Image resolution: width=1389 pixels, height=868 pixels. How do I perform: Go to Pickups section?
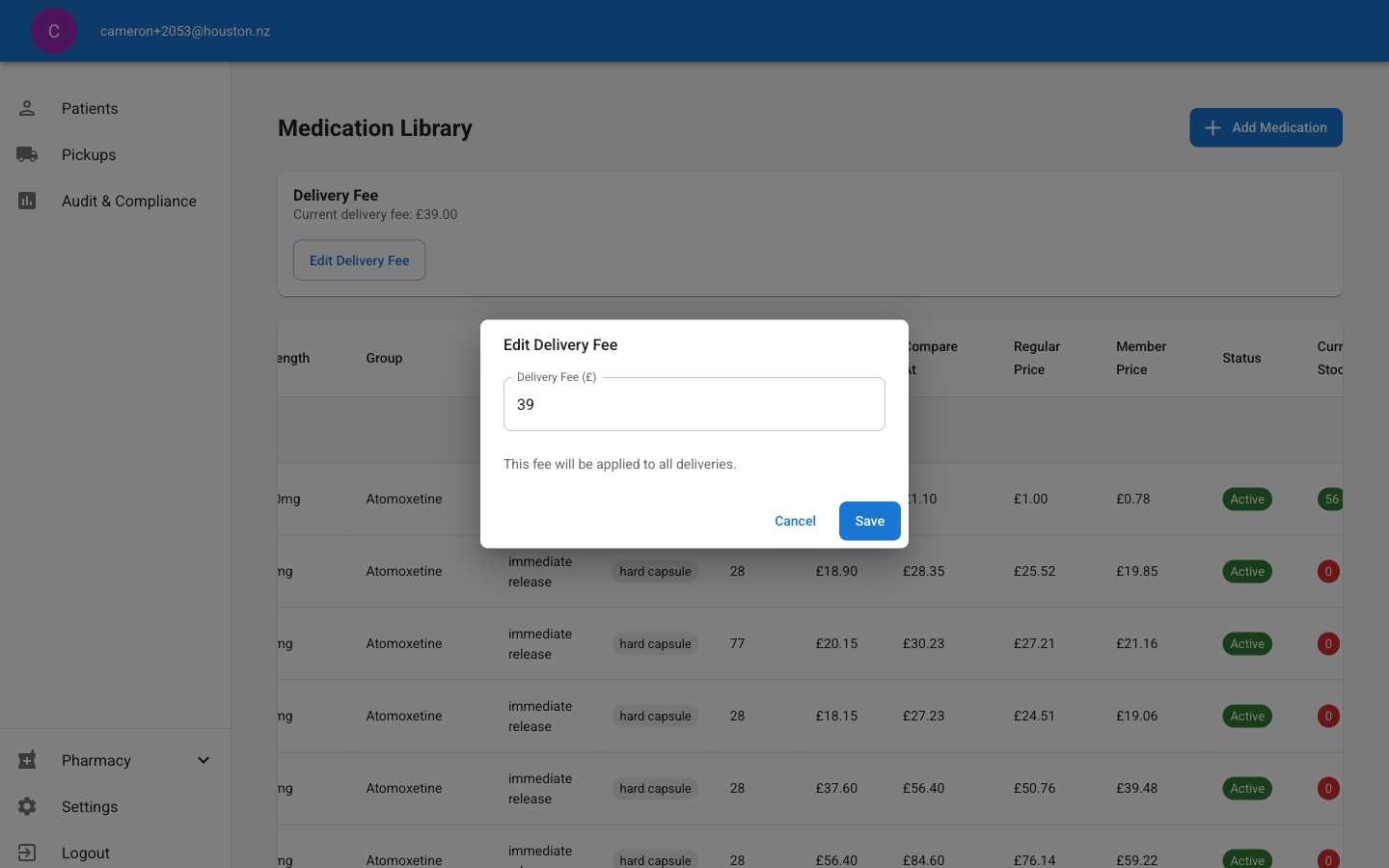click(x=116, y=154)
